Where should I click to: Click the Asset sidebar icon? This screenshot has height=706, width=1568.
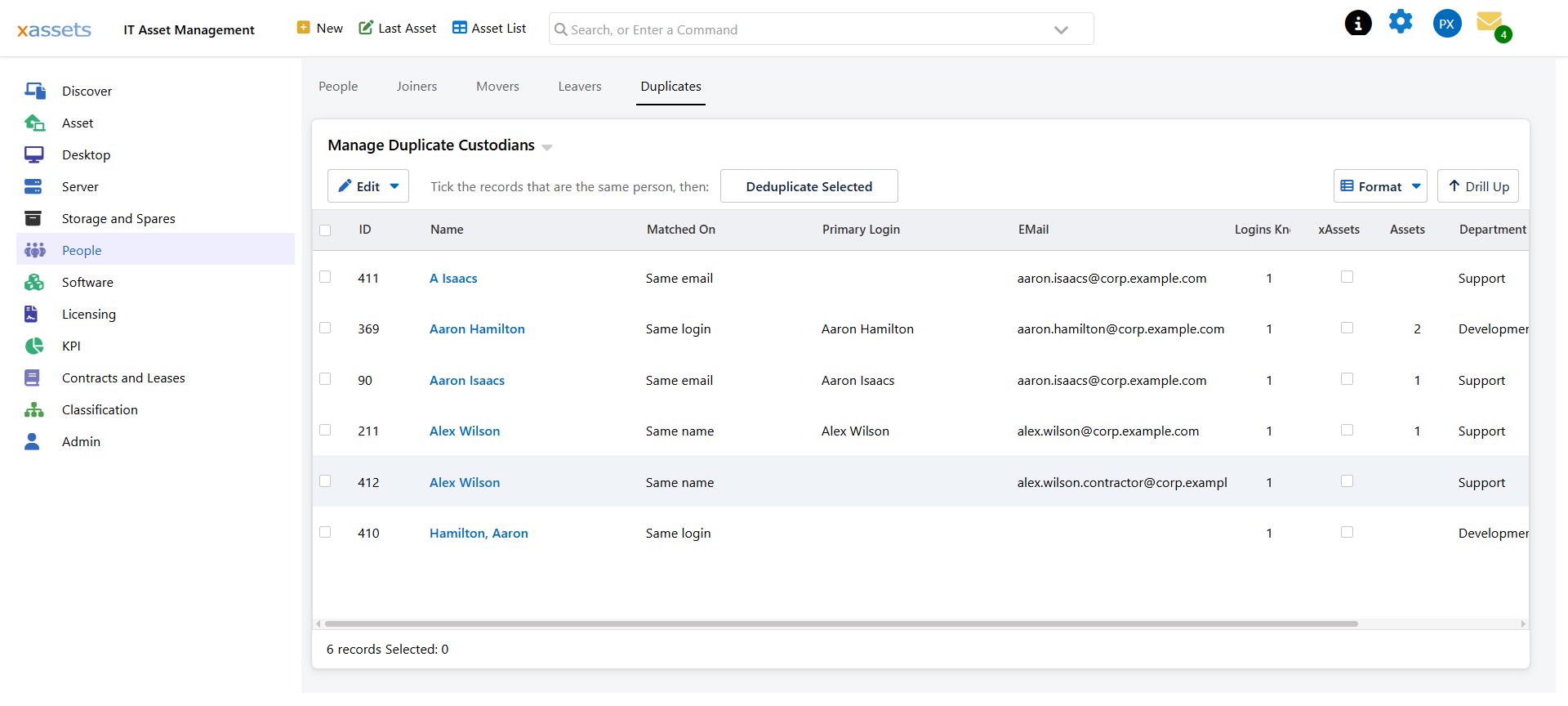click(34, 123)
